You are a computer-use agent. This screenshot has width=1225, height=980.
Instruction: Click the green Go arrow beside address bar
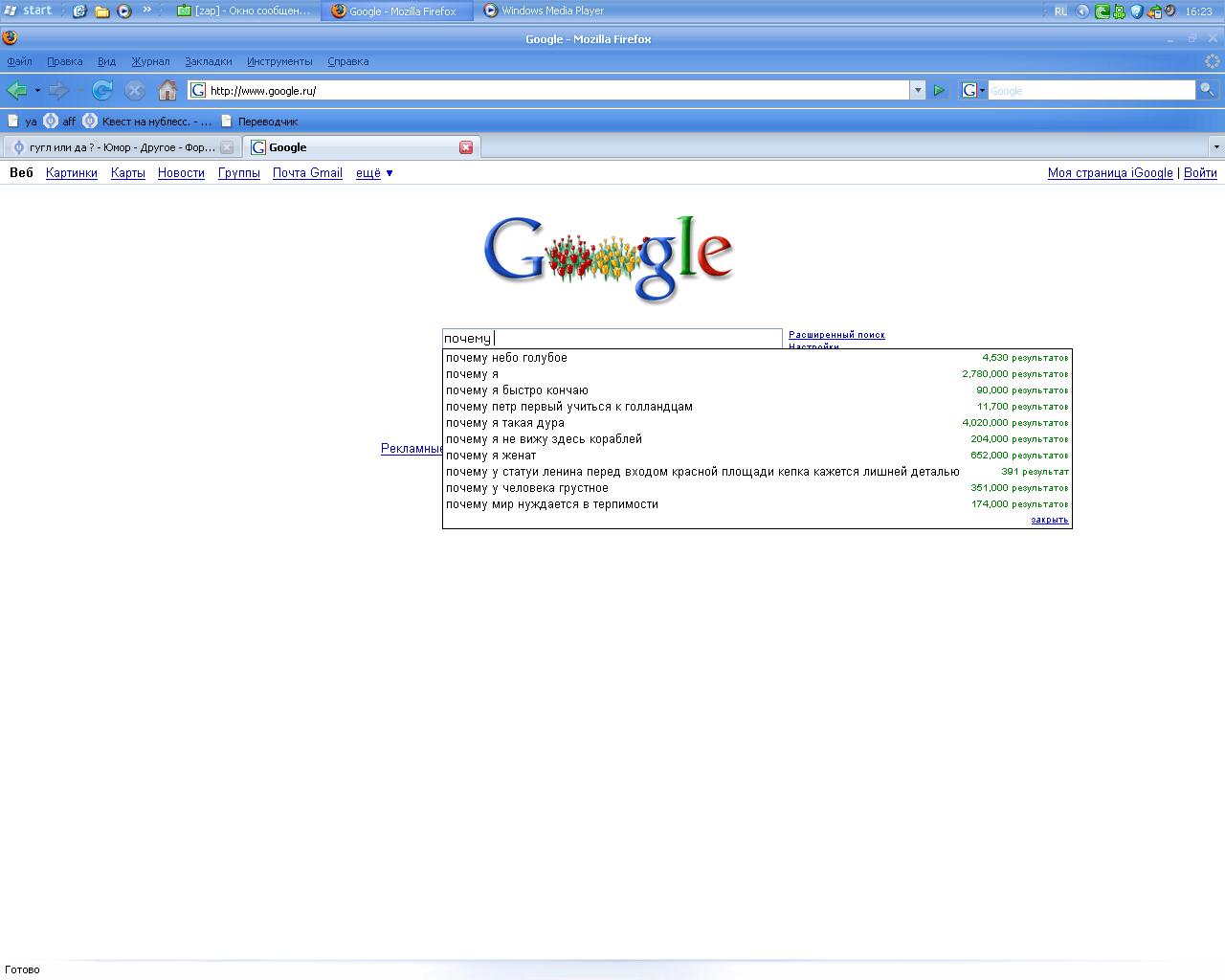(x=940, y=90)
